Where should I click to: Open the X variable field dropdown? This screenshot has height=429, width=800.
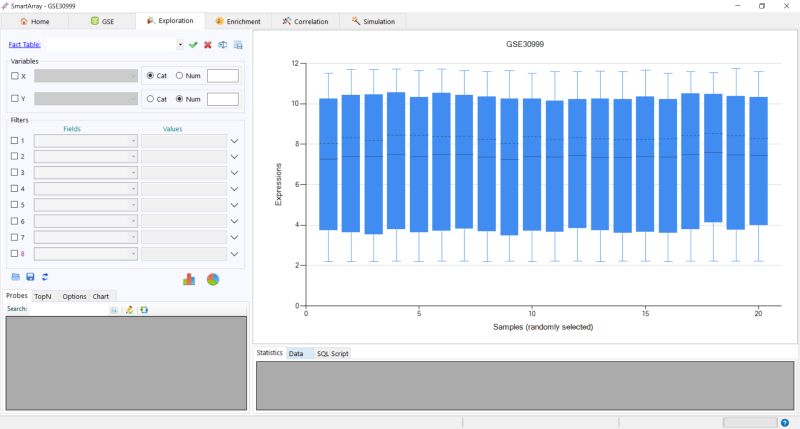[134, 76]
